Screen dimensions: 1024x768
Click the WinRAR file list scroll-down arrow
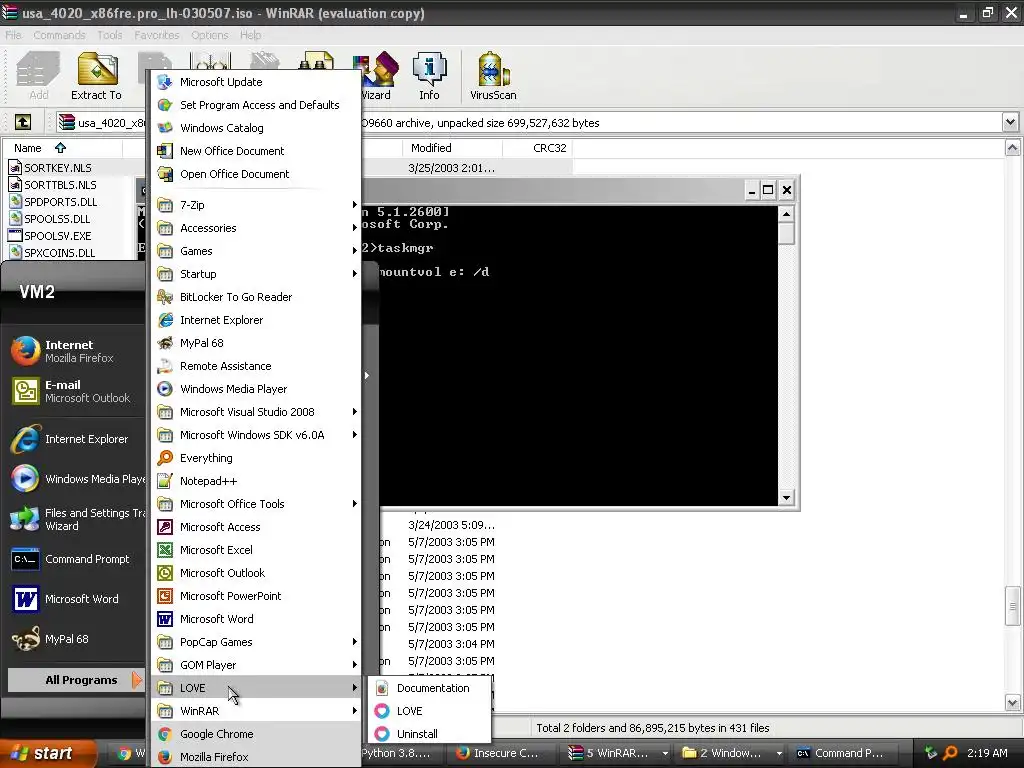point(1012,703)
